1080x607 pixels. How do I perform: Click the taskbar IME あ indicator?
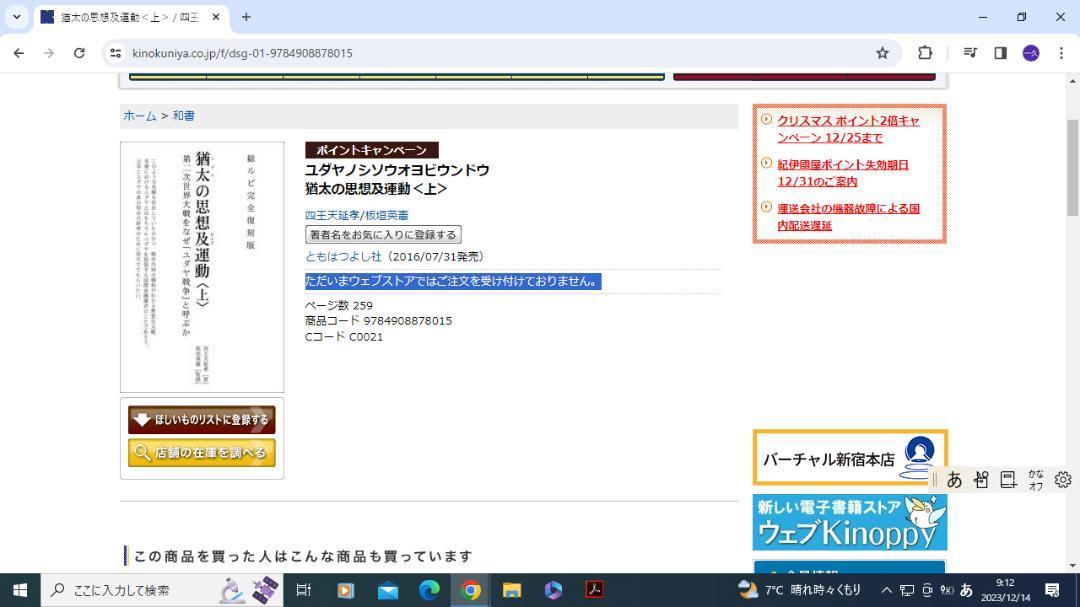click(966, 590)
